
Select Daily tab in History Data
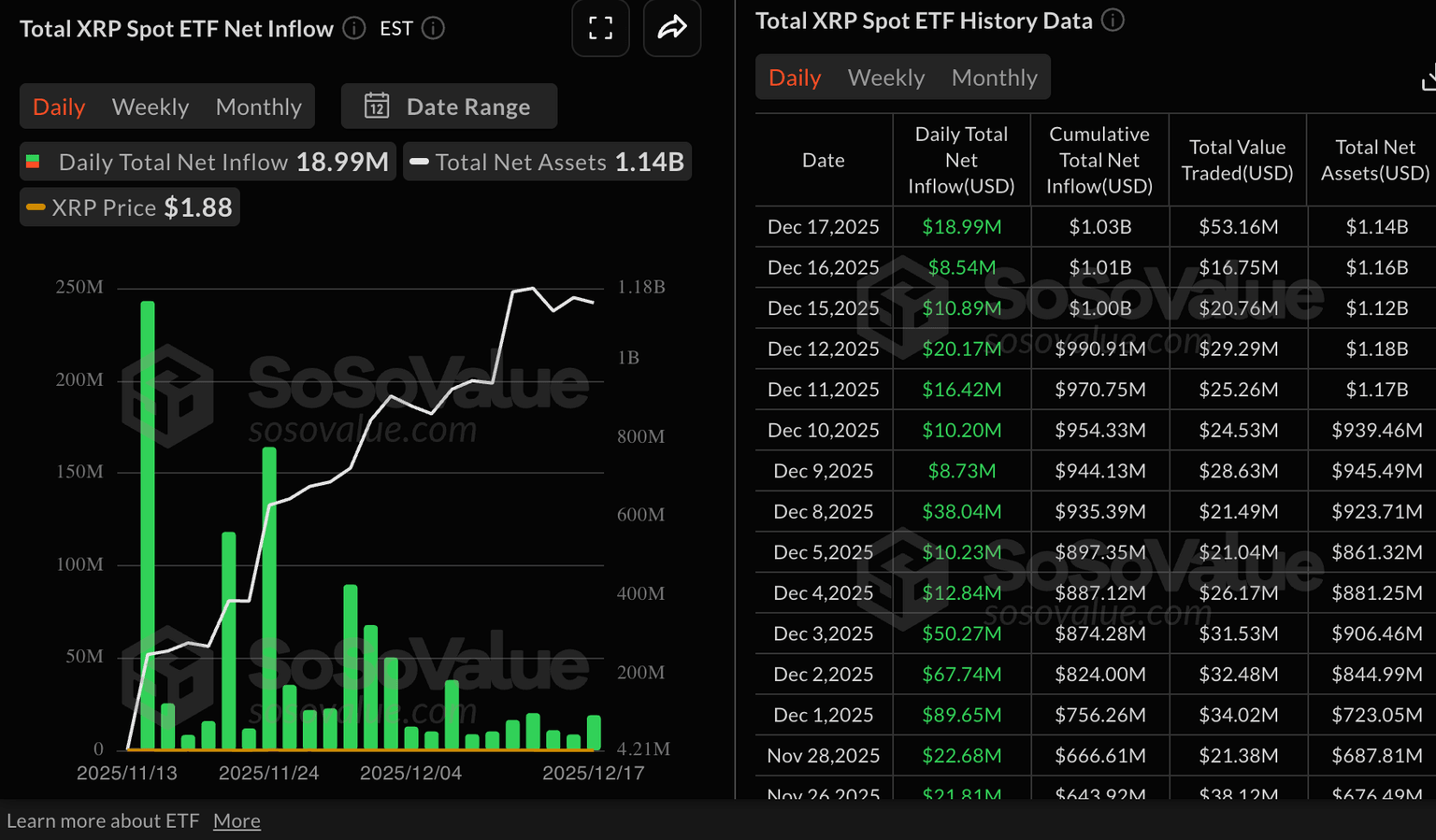[795, 78]
